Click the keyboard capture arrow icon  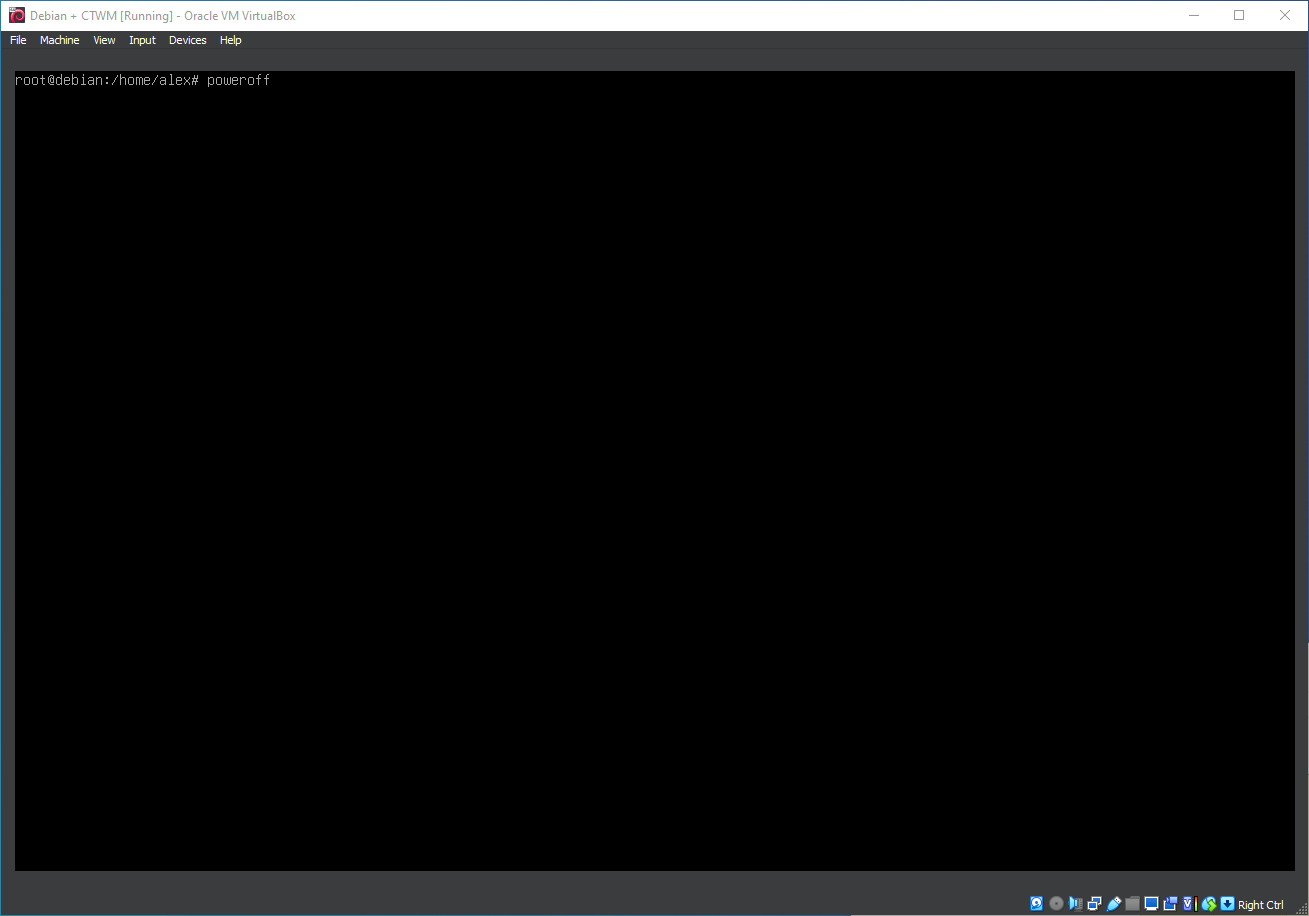click(1227, 904)
